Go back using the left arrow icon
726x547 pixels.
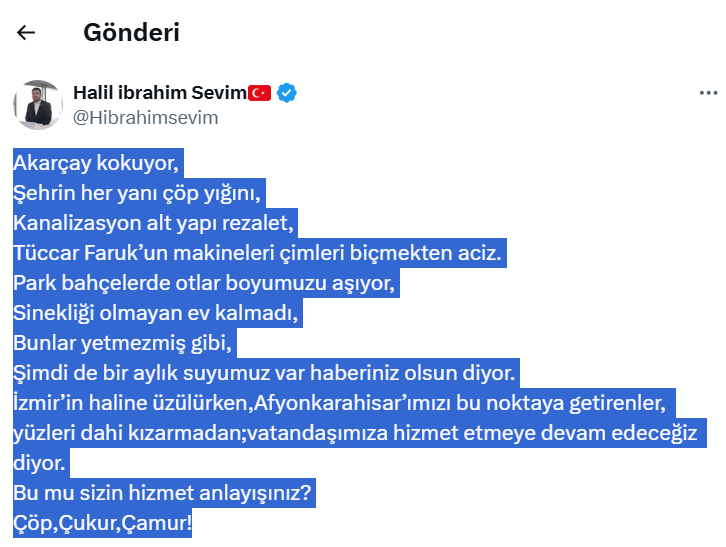coord(26,32)
